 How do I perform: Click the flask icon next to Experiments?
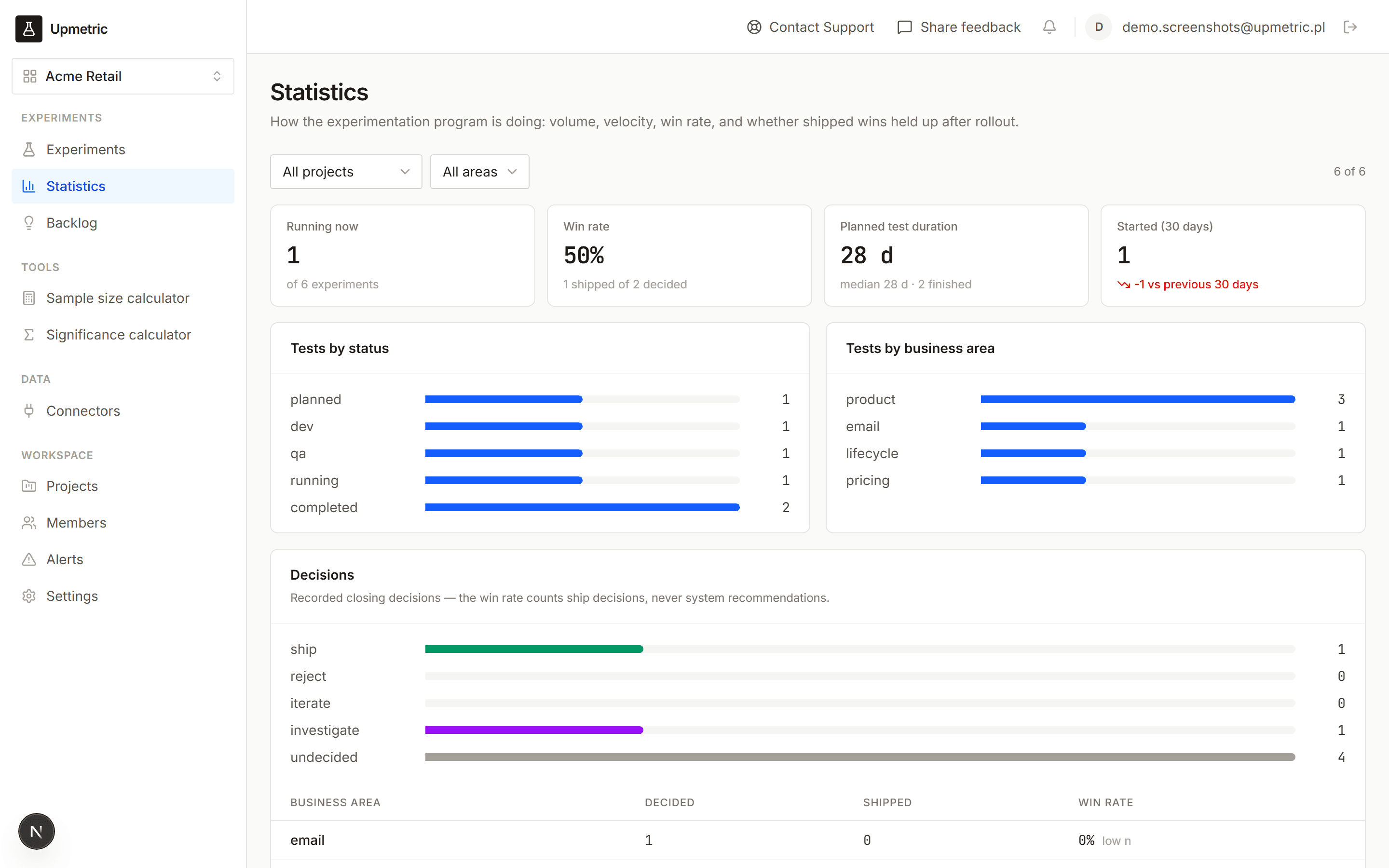(29, 149)
